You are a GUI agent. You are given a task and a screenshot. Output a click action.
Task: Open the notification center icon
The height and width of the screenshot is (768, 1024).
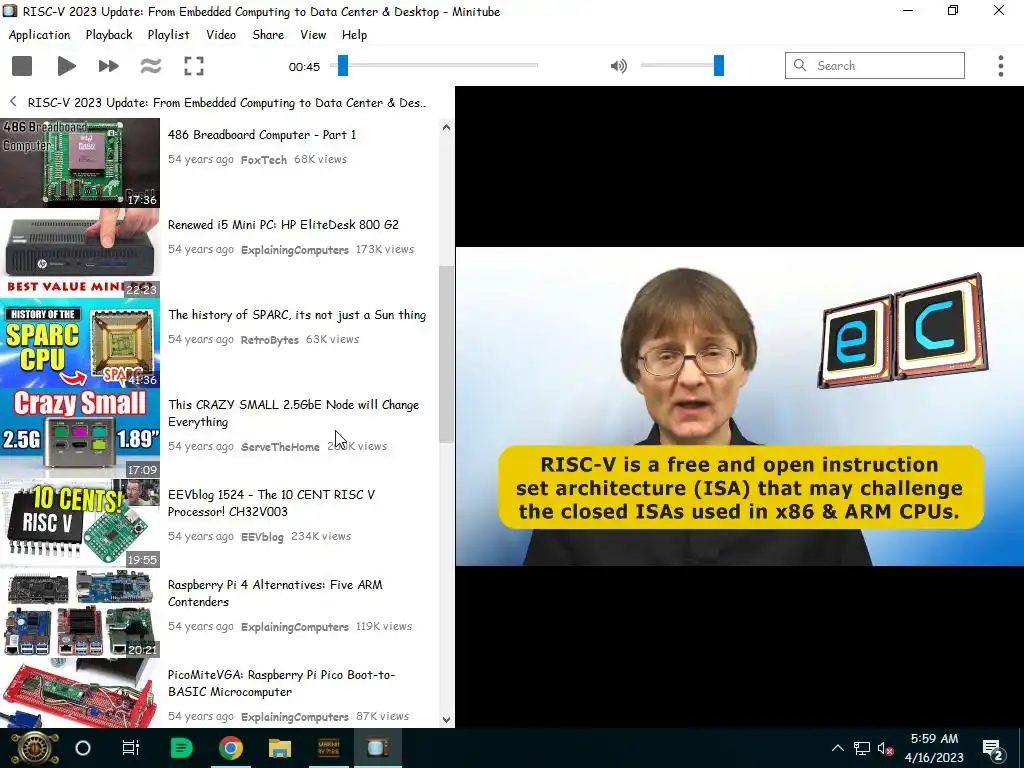pos(993,749)
